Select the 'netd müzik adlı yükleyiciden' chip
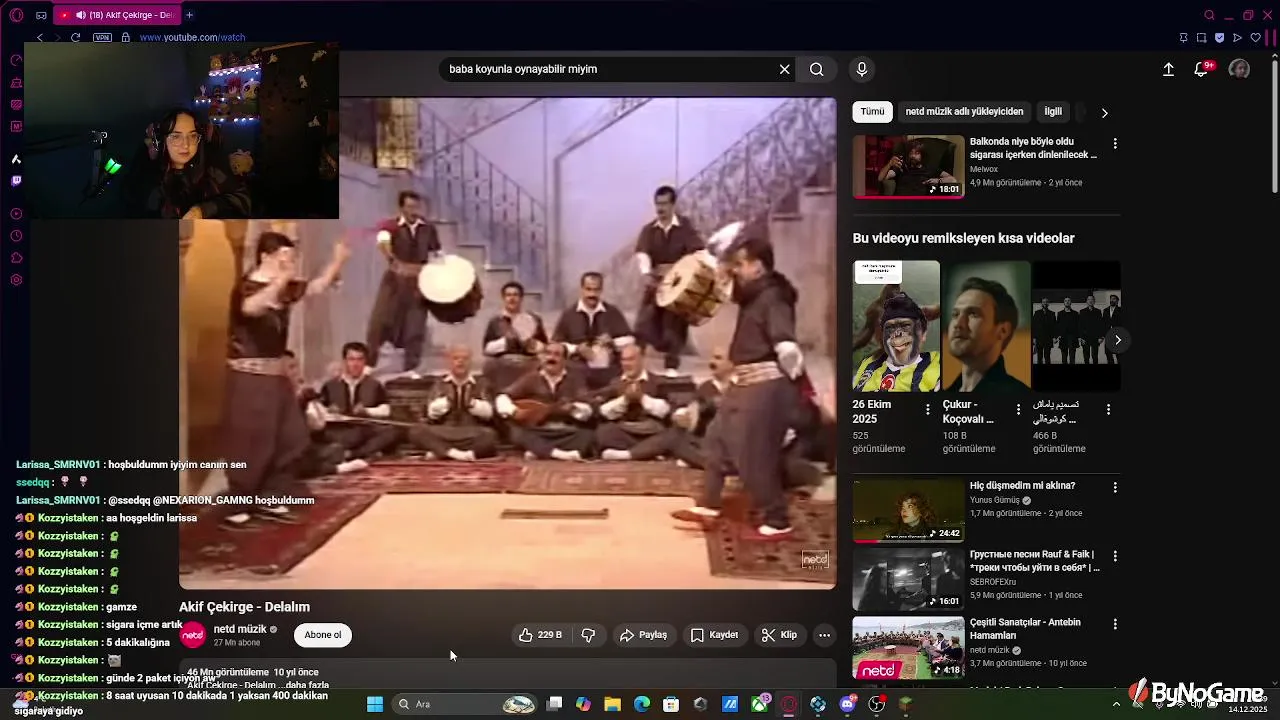Viewport: 1280px width, 720px height. 964,112
